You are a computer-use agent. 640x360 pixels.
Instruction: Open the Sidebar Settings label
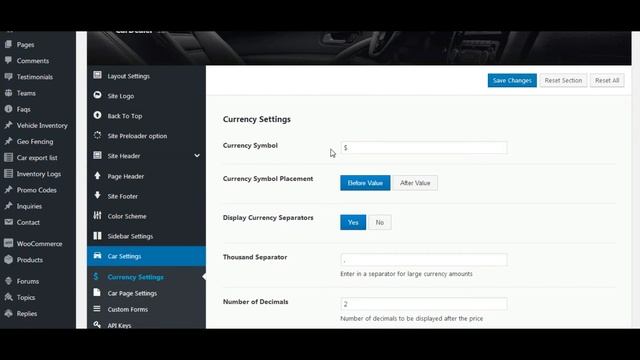pyautogui.click(x=130, y=236)
